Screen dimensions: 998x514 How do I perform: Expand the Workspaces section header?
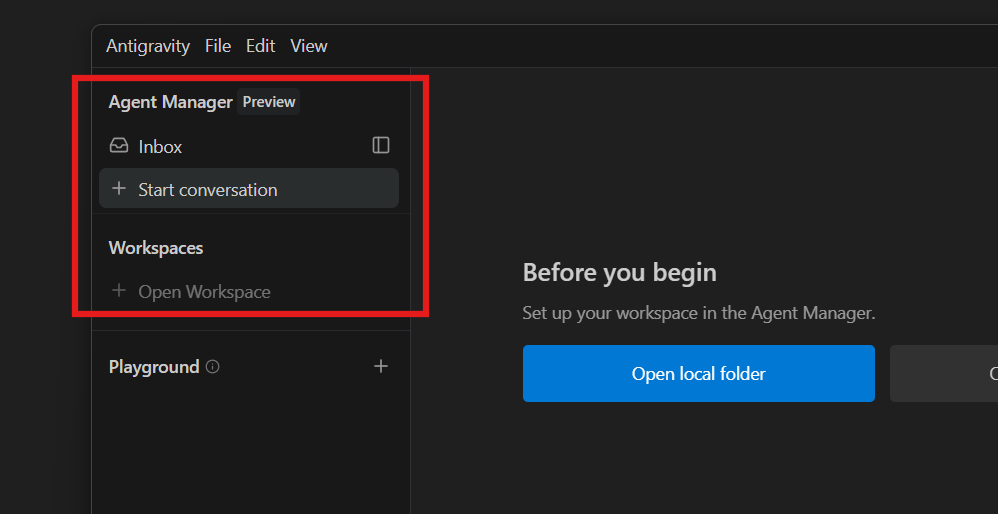pos(156,248)
